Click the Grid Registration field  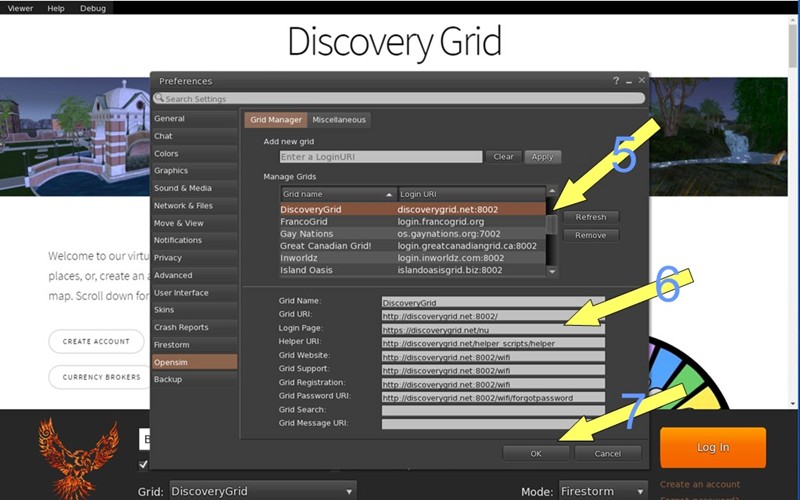pos(493,384)
